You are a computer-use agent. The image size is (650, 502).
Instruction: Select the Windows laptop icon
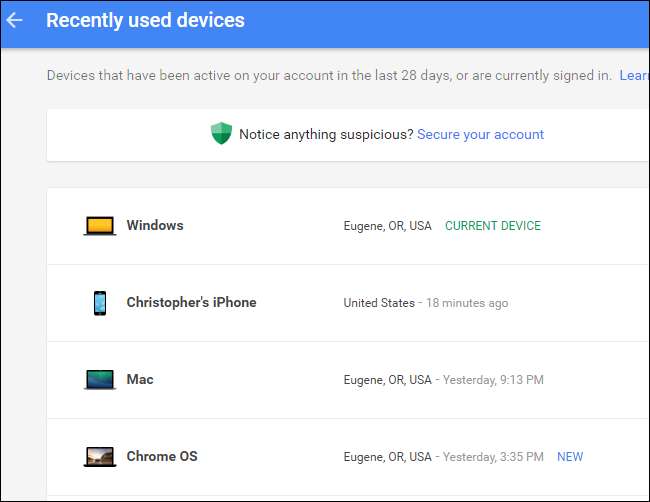[x=99, y=226]
